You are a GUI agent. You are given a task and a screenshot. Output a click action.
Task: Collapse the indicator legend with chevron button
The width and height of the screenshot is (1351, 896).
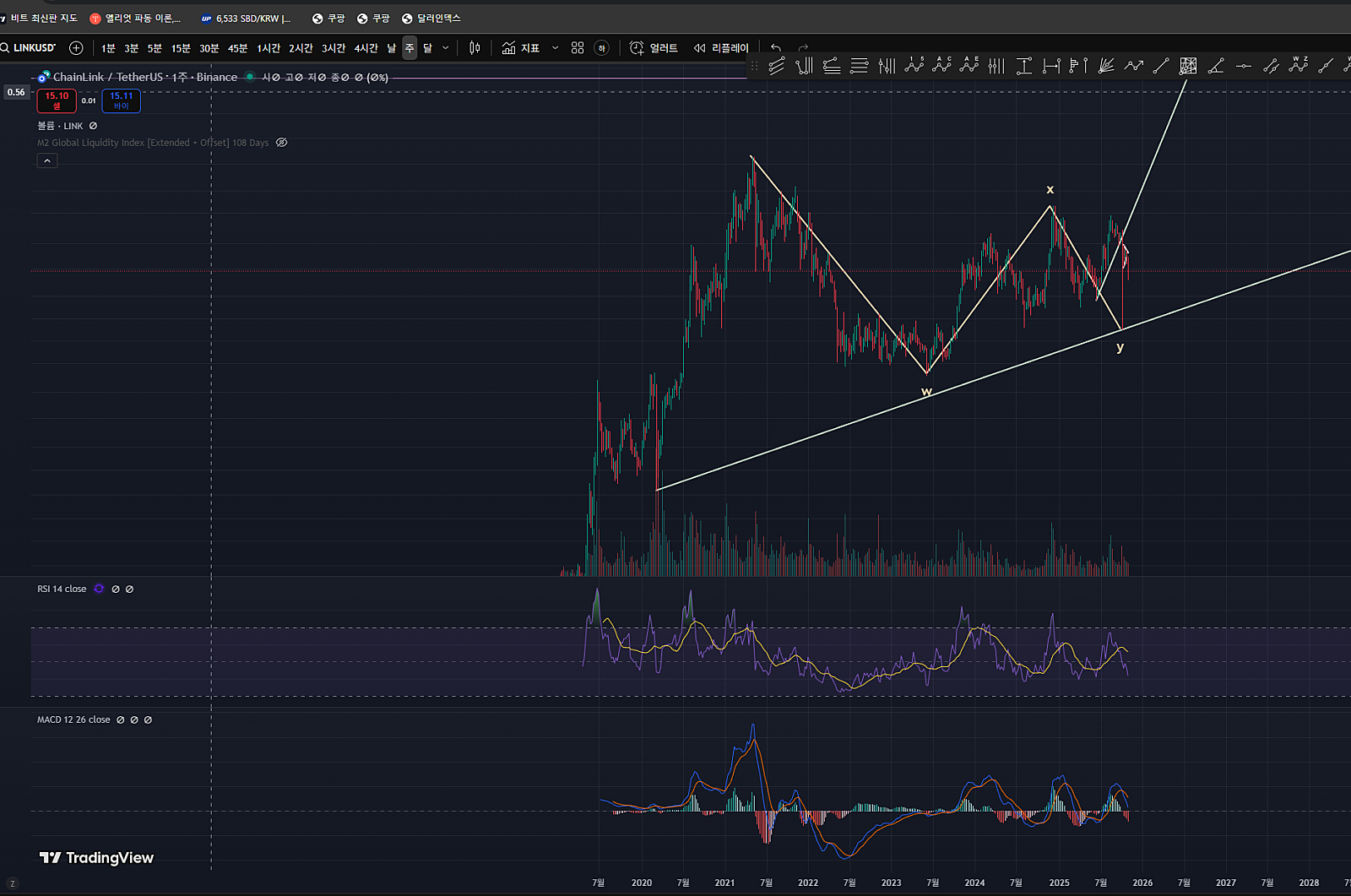(x=47, y=161)
